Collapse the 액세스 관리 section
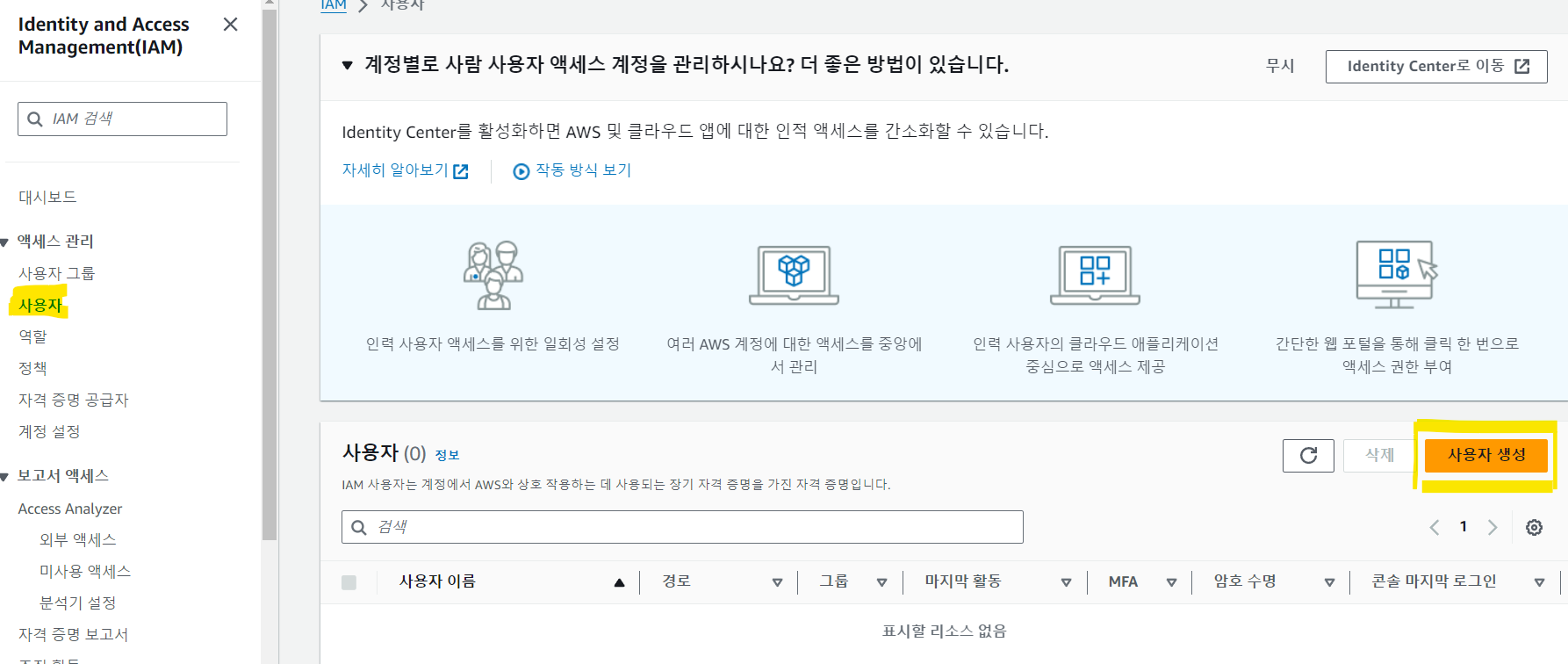 [x=5, y=242]
